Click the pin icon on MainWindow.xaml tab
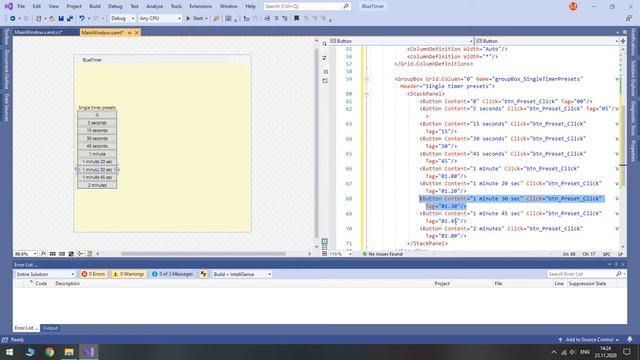640x360 pixels. coord(129,32)
